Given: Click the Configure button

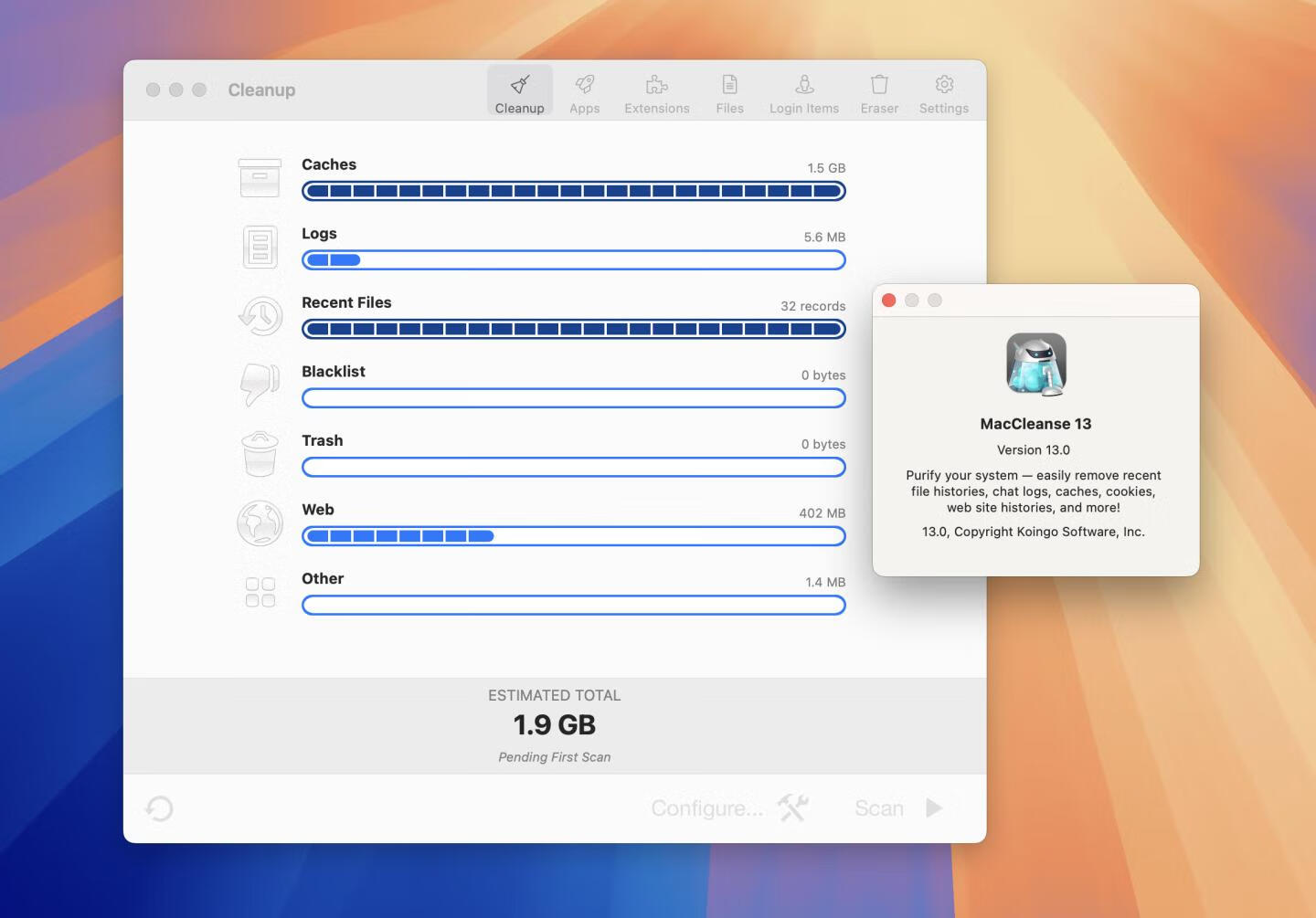Looking at the screenshot, I should point(729,808).
